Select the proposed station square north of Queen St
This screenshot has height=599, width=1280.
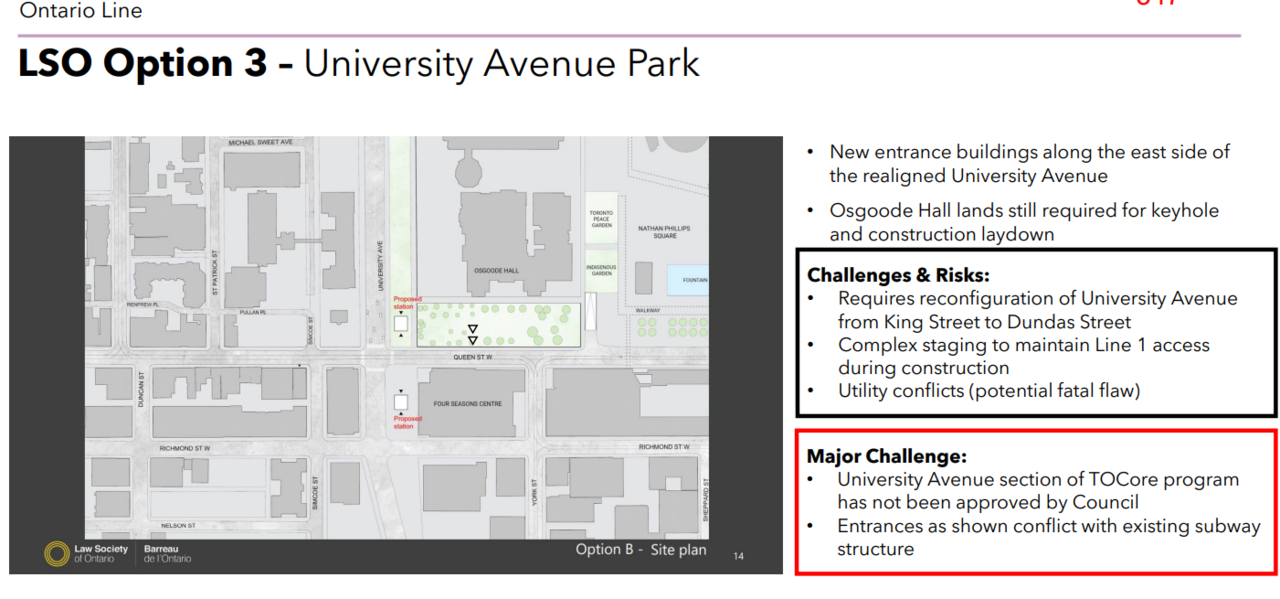[x=401, y=323]
